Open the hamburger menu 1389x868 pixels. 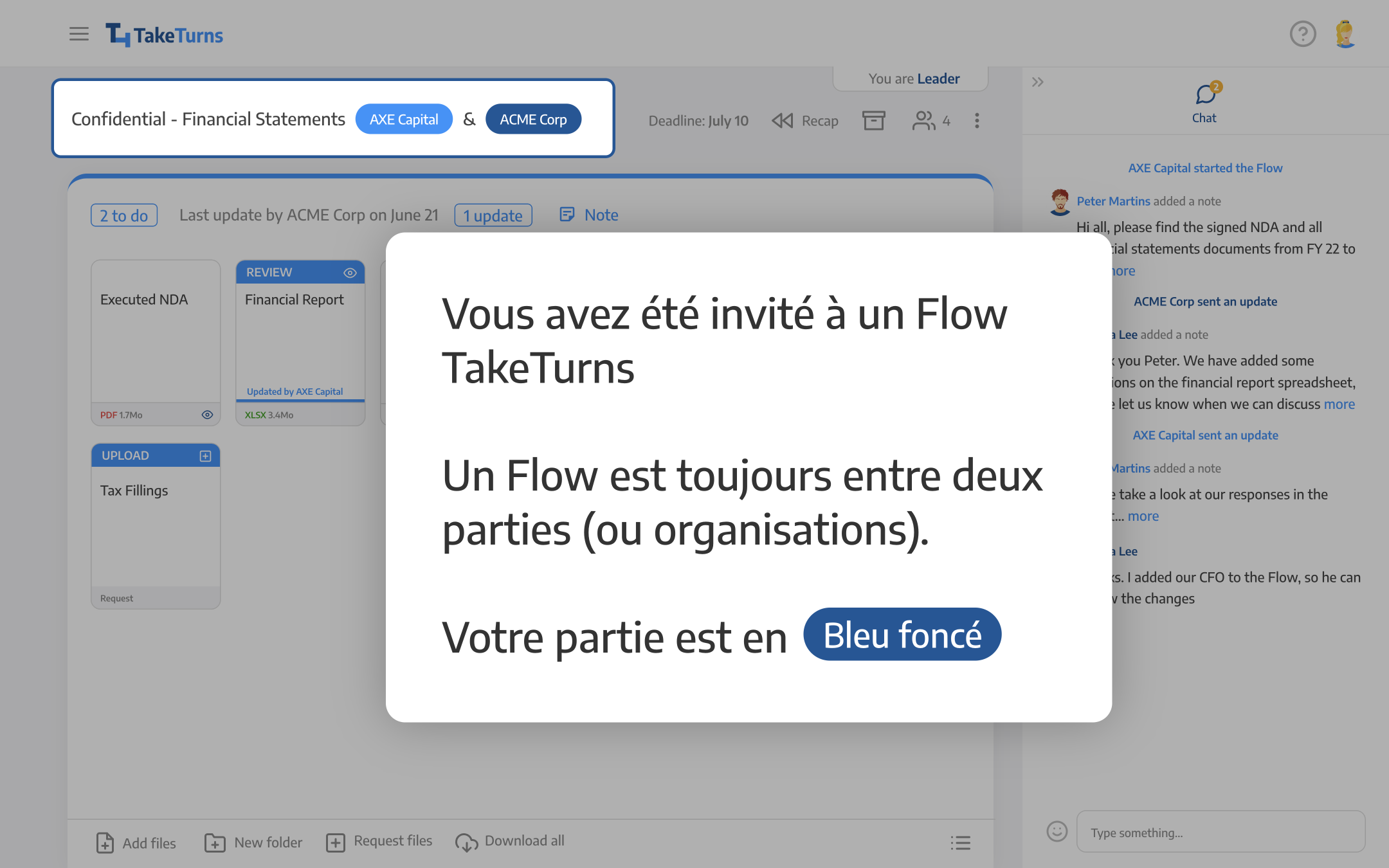pos(79,34)
